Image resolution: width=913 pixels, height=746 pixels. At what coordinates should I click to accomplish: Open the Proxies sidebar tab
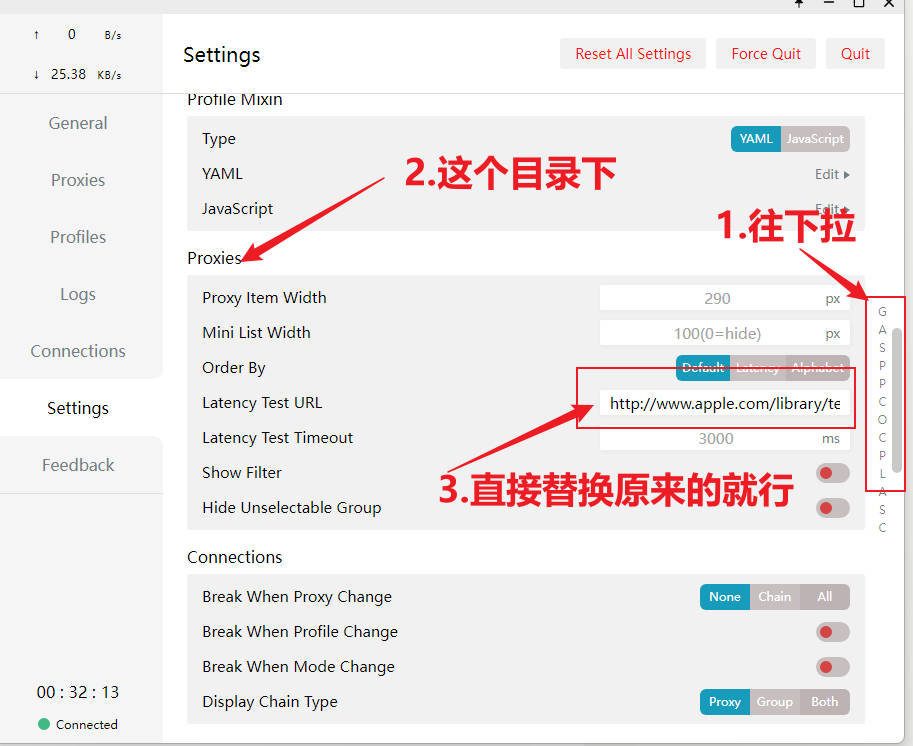78,180
